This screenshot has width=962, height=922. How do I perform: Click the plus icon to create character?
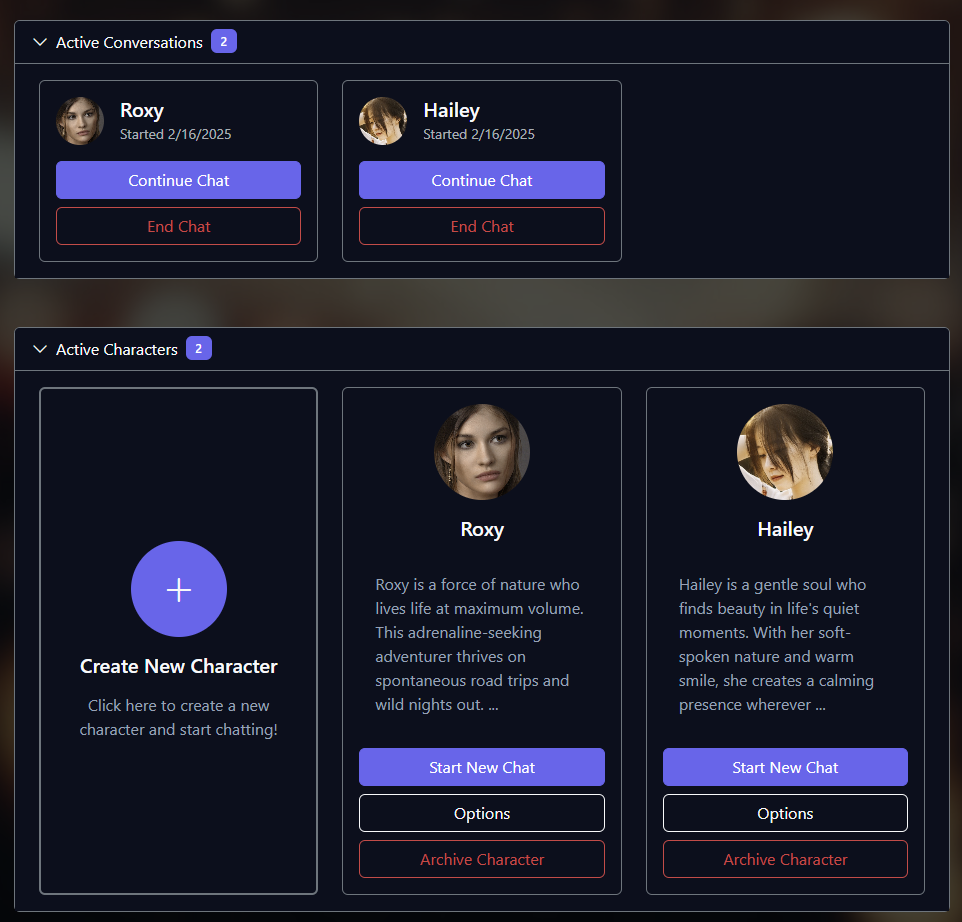[179, 589]
